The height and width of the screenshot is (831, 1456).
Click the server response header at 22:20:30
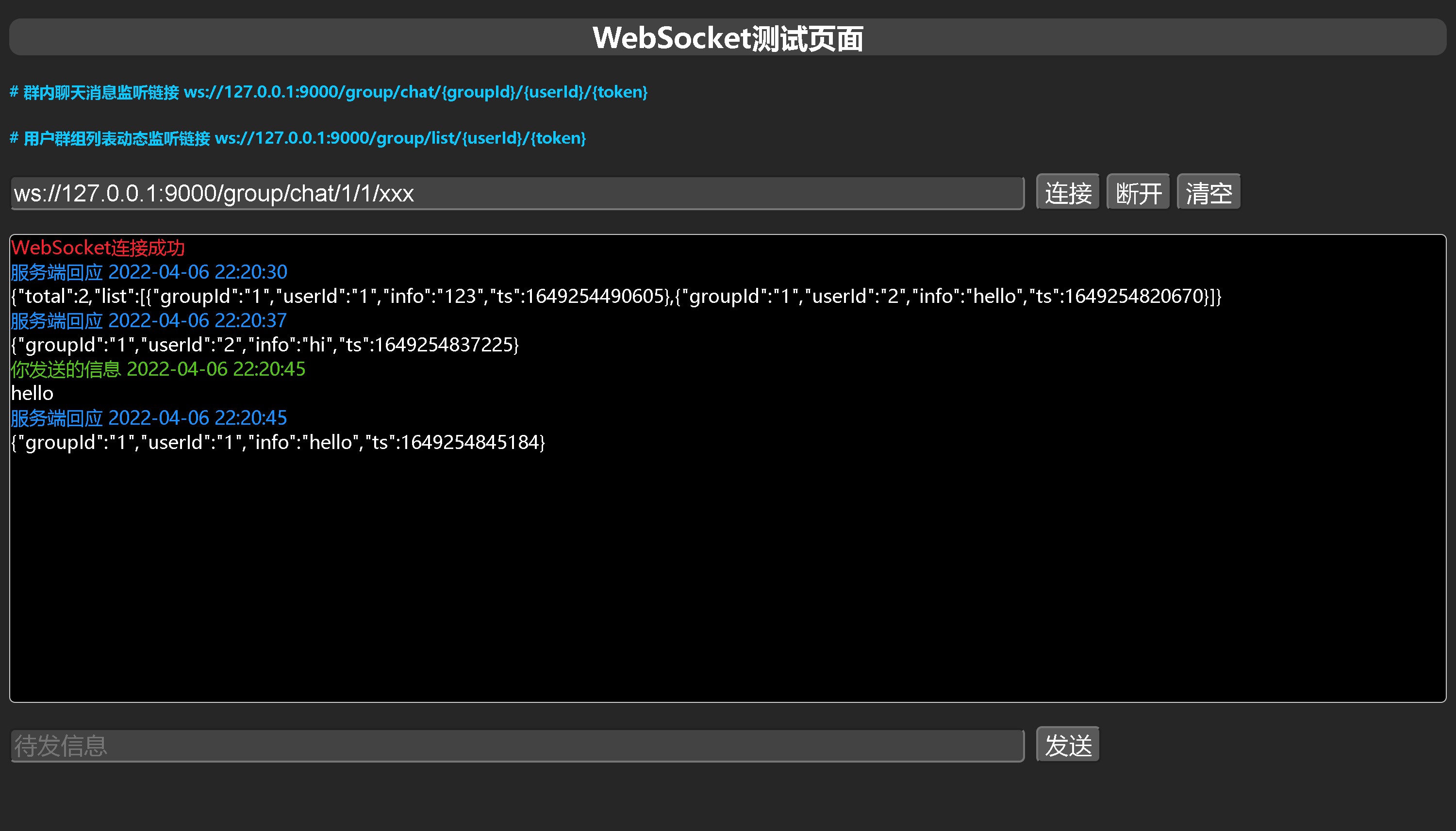(x=149, y=272)
